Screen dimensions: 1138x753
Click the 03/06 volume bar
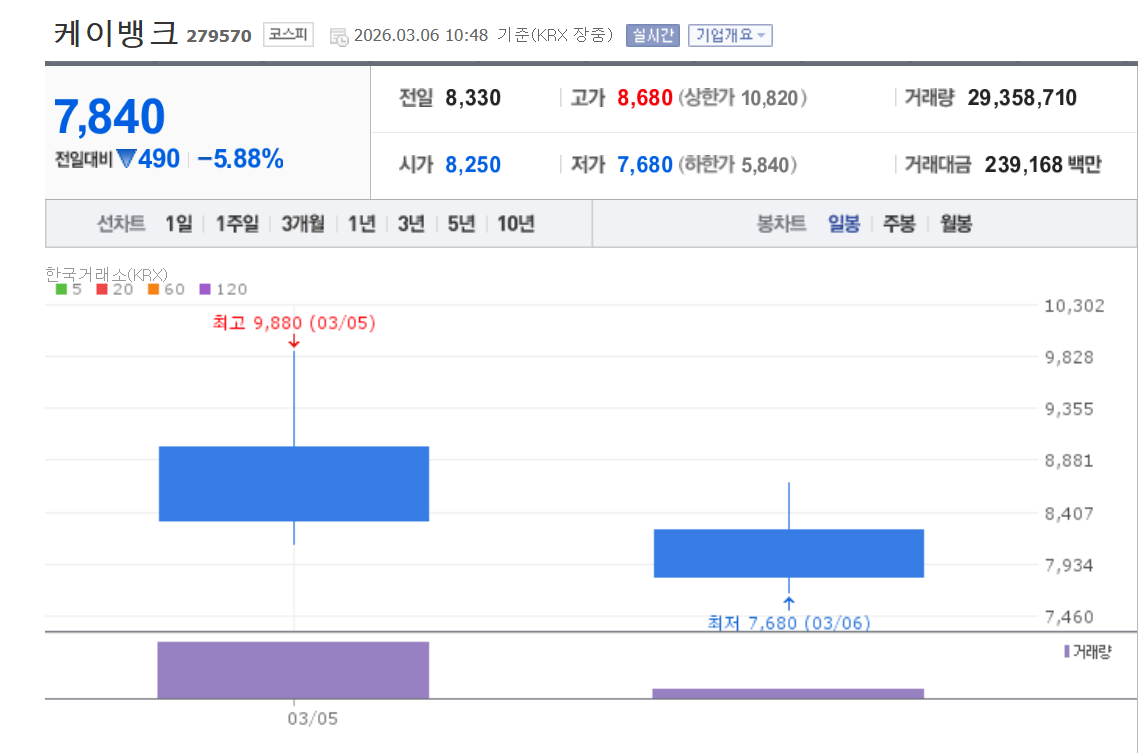tap(788, 694)
